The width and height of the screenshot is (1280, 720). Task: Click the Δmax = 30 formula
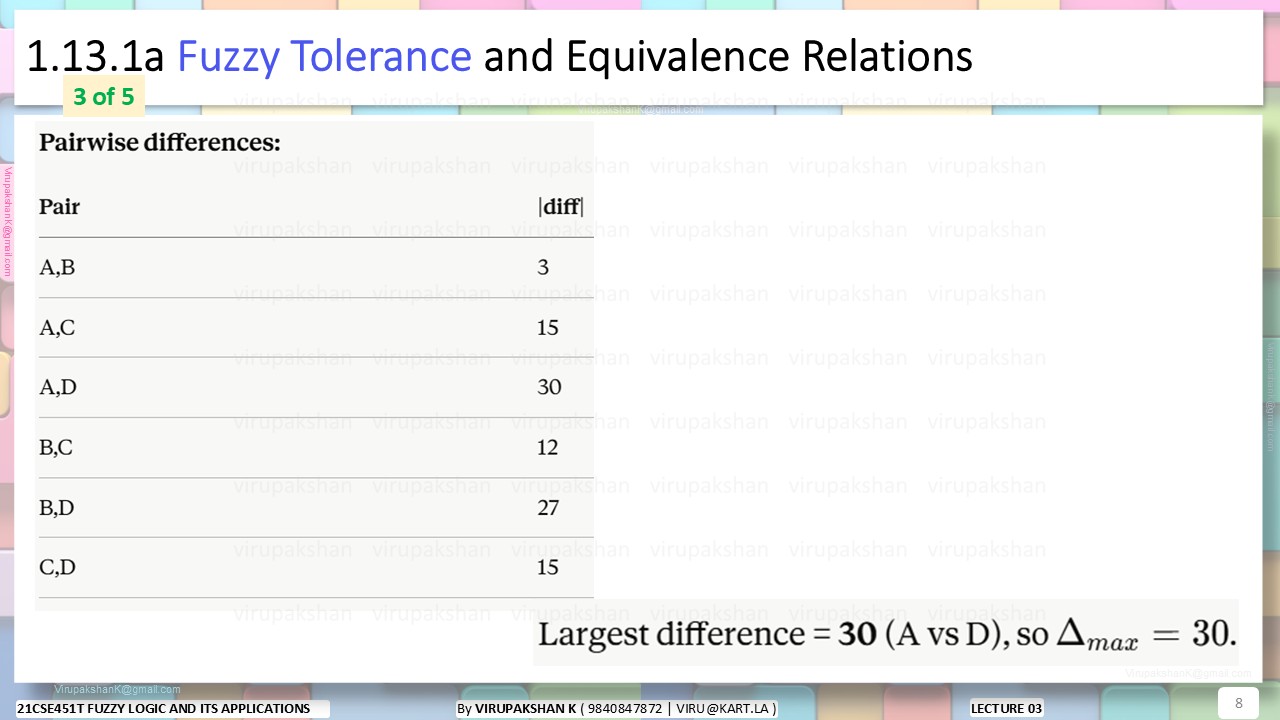[1148, 634]
